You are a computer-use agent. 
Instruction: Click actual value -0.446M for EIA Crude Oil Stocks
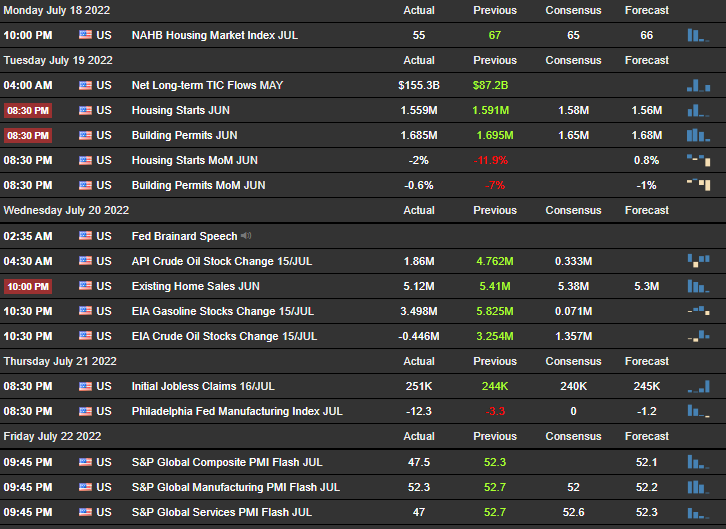pos(419,336)
